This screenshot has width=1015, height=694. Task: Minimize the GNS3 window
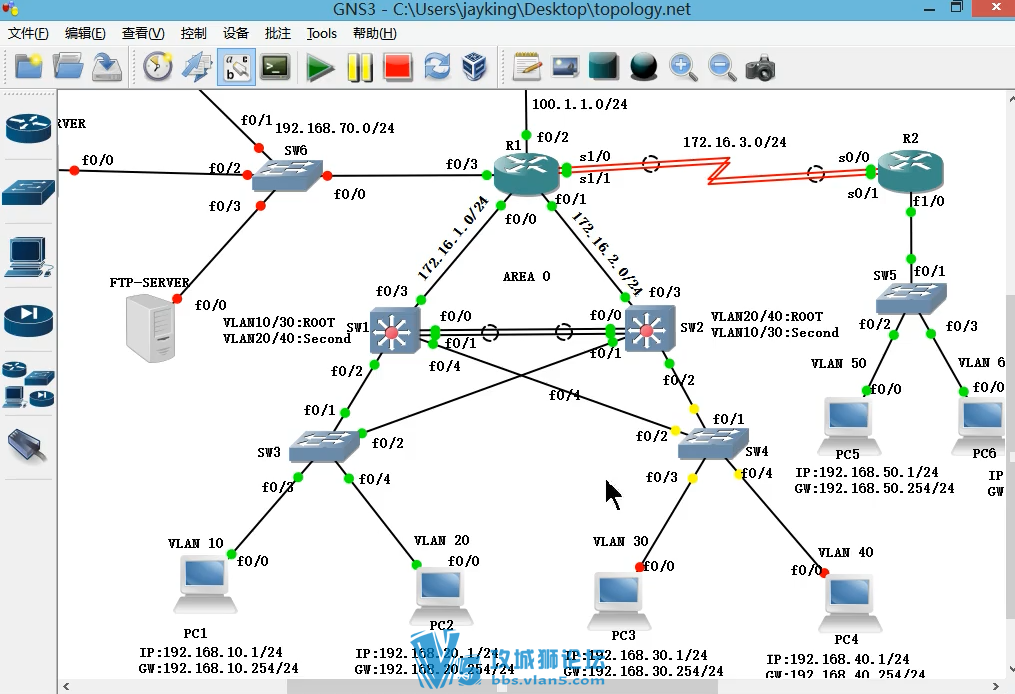point(930,9)
